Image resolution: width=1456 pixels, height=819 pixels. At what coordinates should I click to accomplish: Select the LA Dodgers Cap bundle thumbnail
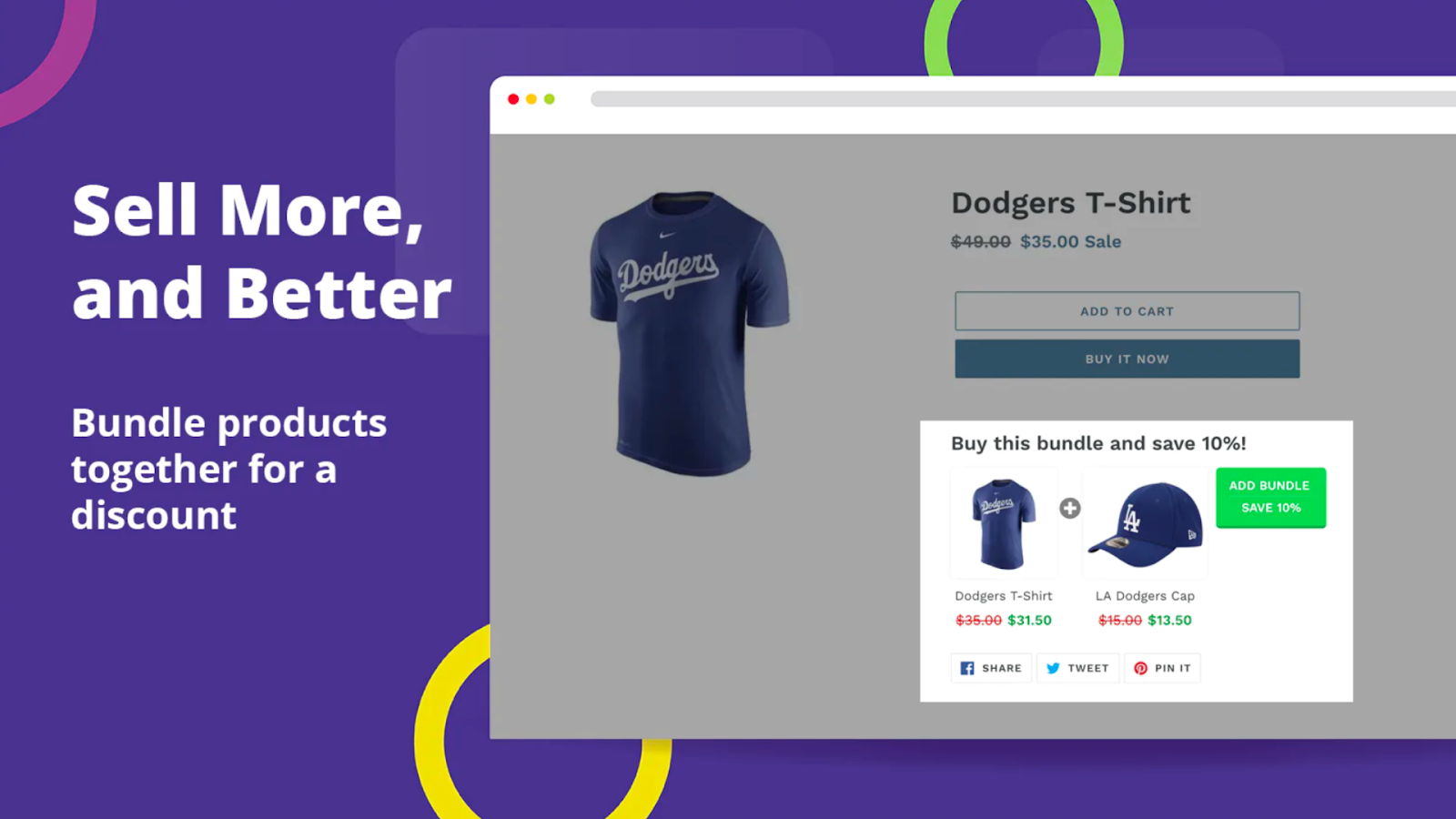(1145, 523)
